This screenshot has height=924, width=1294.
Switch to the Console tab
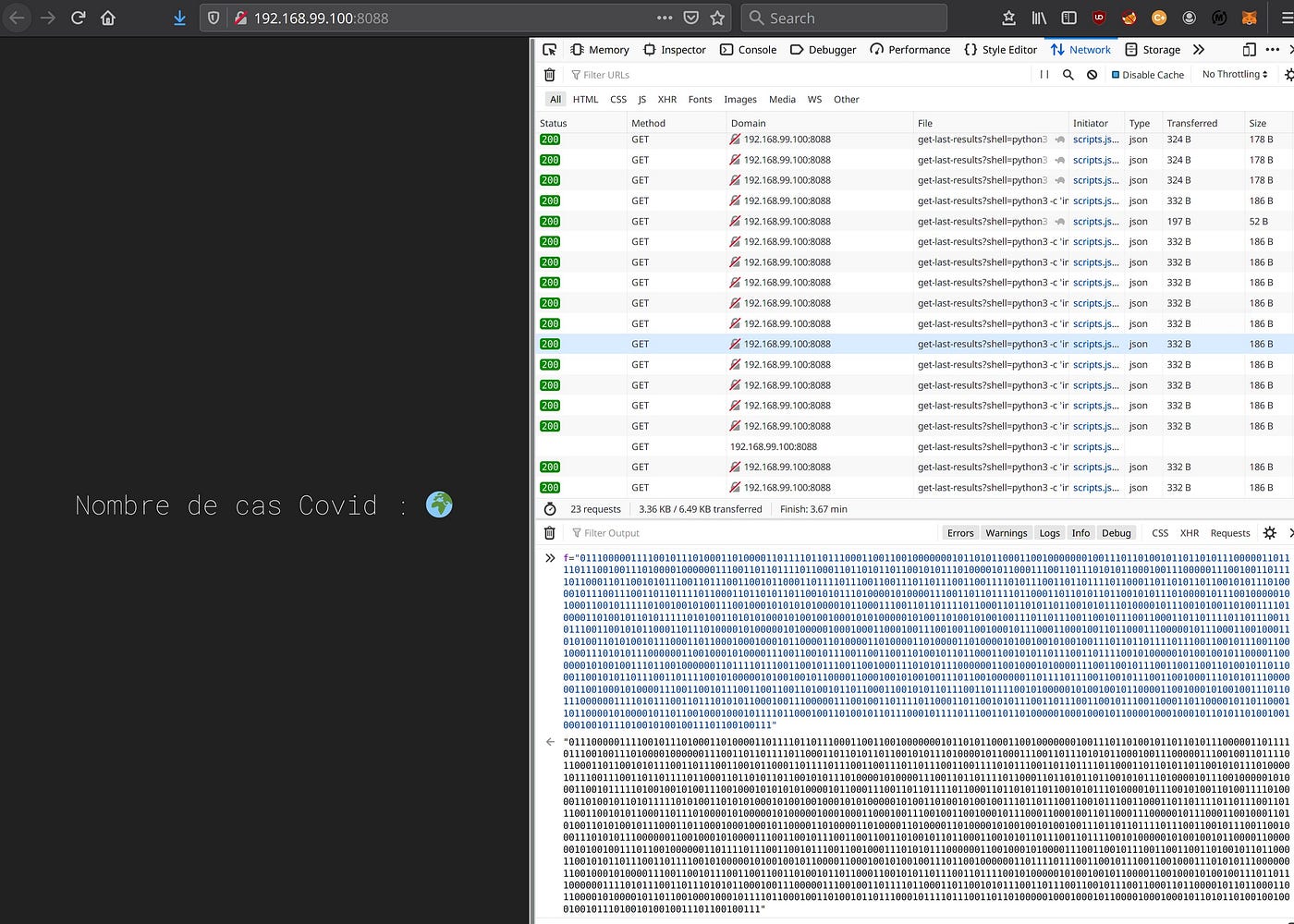pos(748,50)
